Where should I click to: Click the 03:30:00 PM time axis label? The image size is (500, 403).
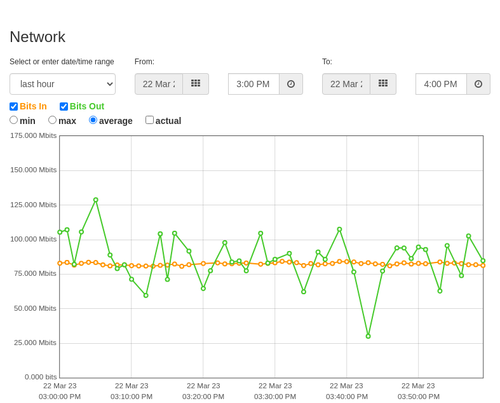(x=275, y=397)
